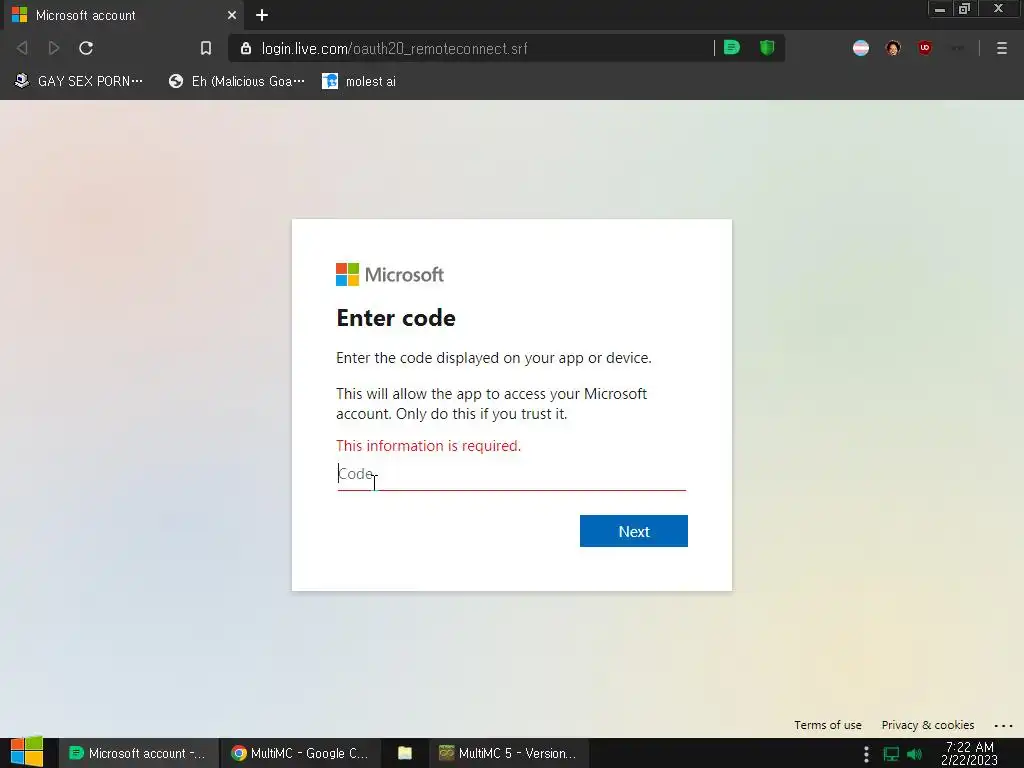Select the Microsoft account tab
The image size is (1024, 768).
121,15
